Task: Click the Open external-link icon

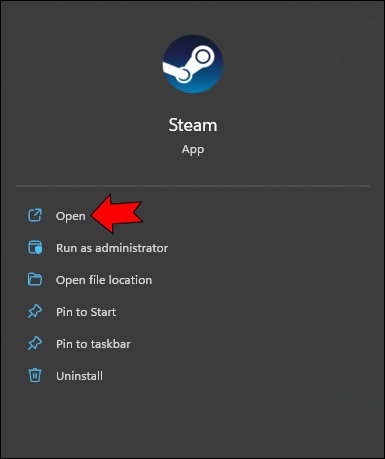Action: click(35, 215)
